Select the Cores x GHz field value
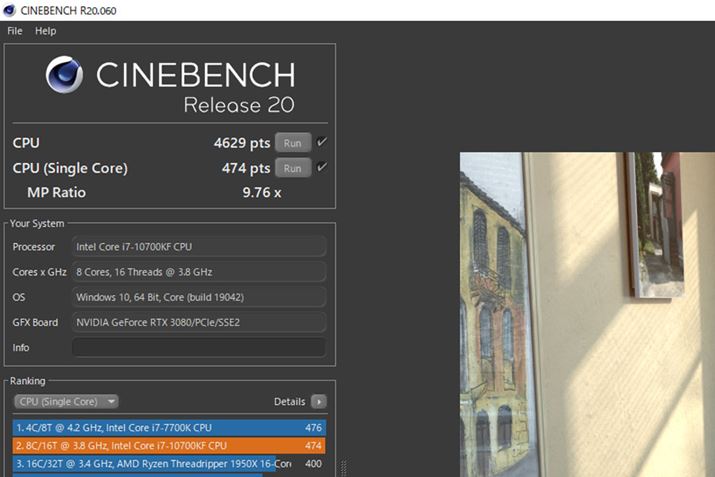The width and height of the screenshot is (715, 477). tap(199, 272)
